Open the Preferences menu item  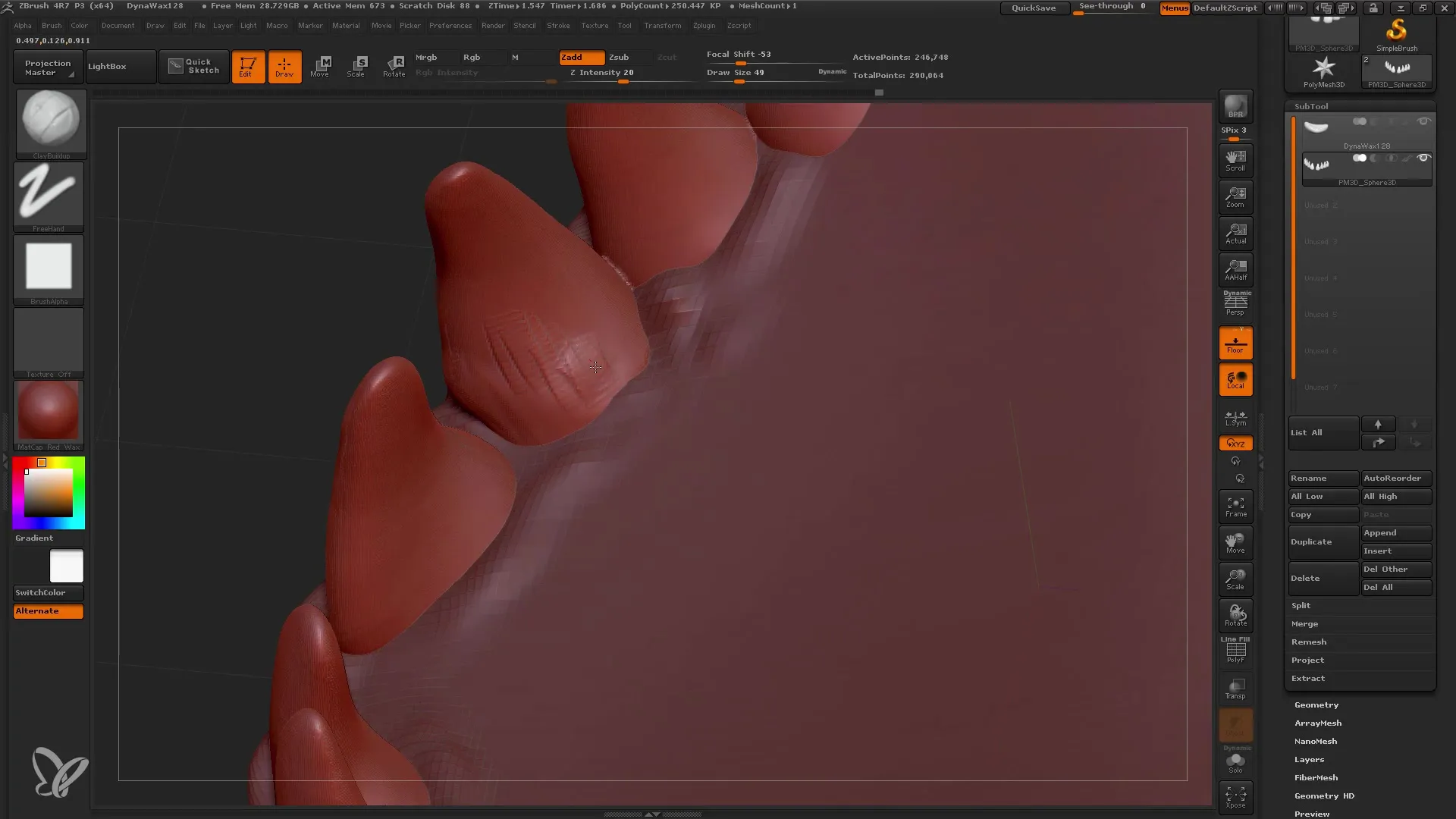click(x=449, y=24)
